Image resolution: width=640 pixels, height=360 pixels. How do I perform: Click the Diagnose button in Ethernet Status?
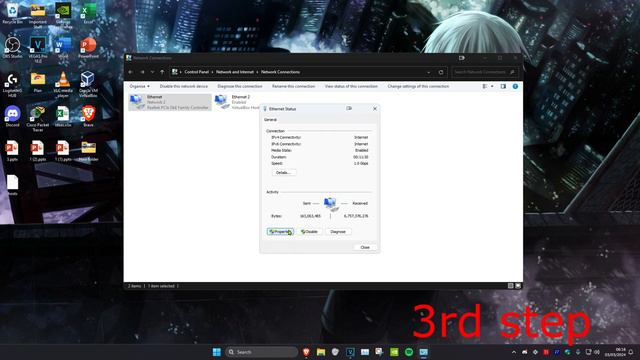pos(338,231)
